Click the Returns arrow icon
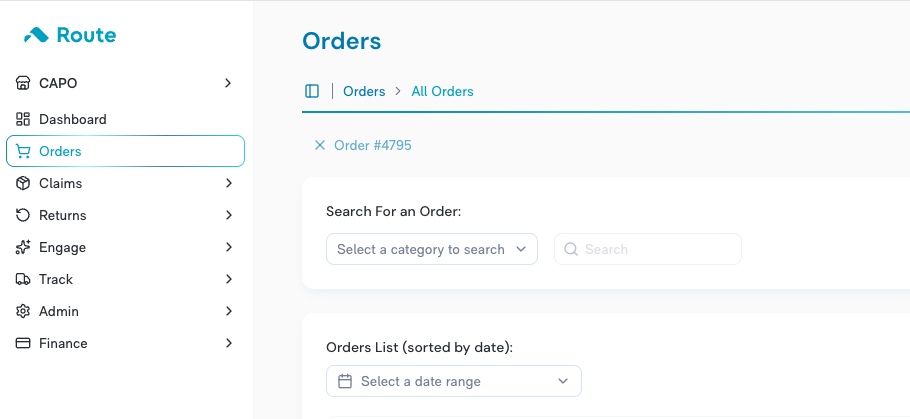910x419 pixels. point(23,215)
